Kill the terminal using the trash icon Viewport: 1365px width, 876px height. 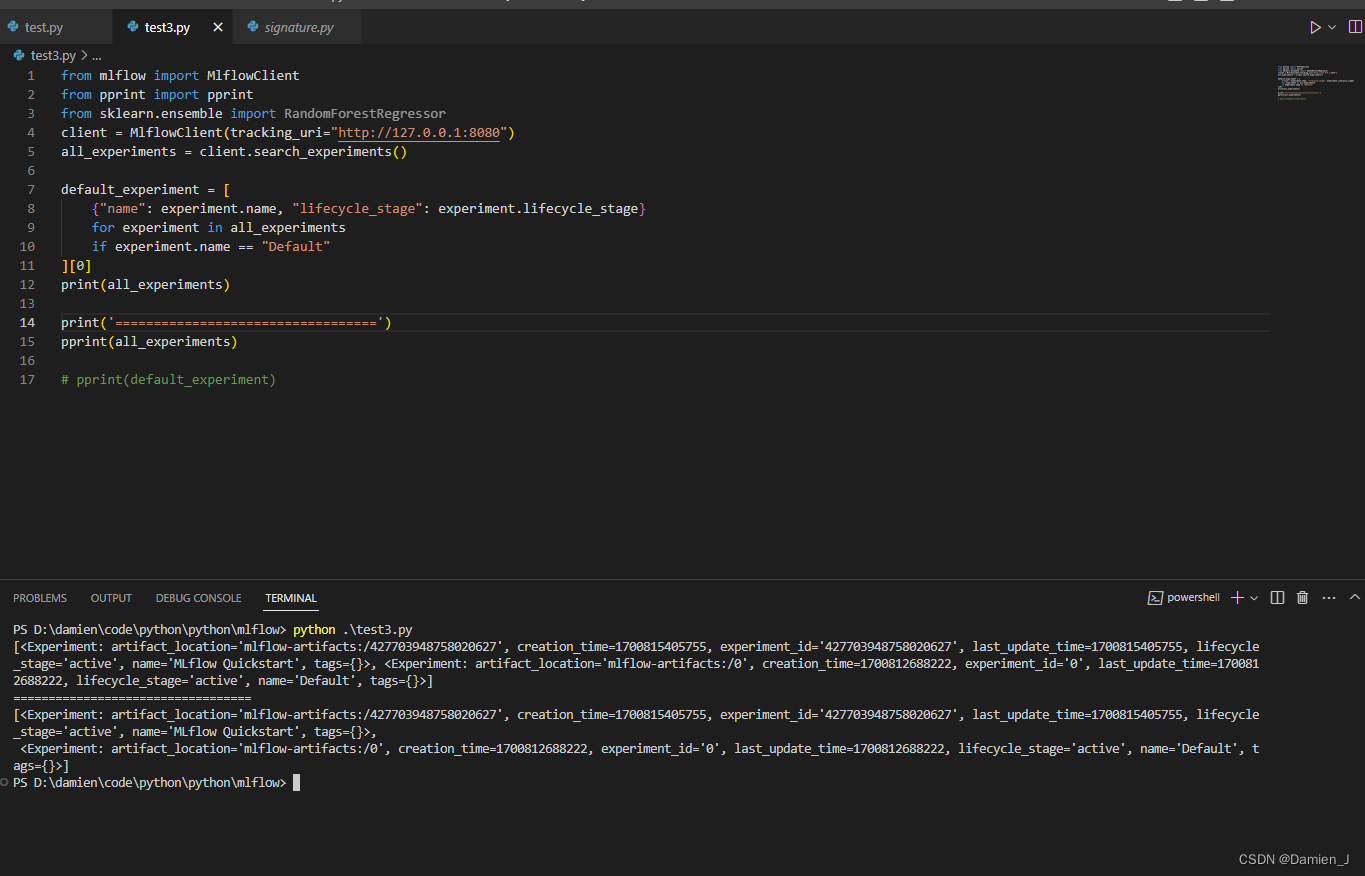pyautogui.click(x=1302, y=597)
